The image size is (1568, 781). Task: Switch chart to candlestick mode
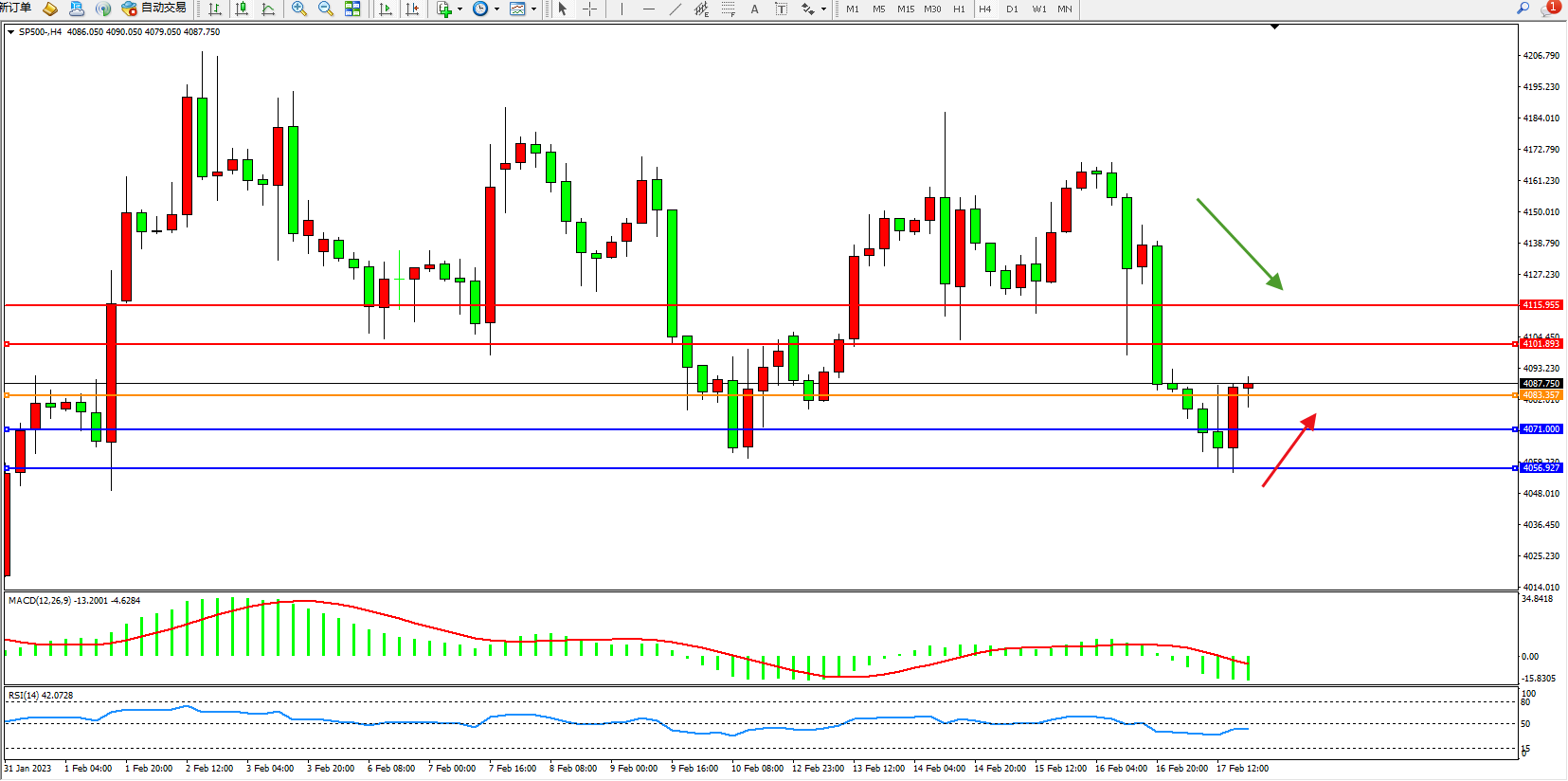pos(242,9)
